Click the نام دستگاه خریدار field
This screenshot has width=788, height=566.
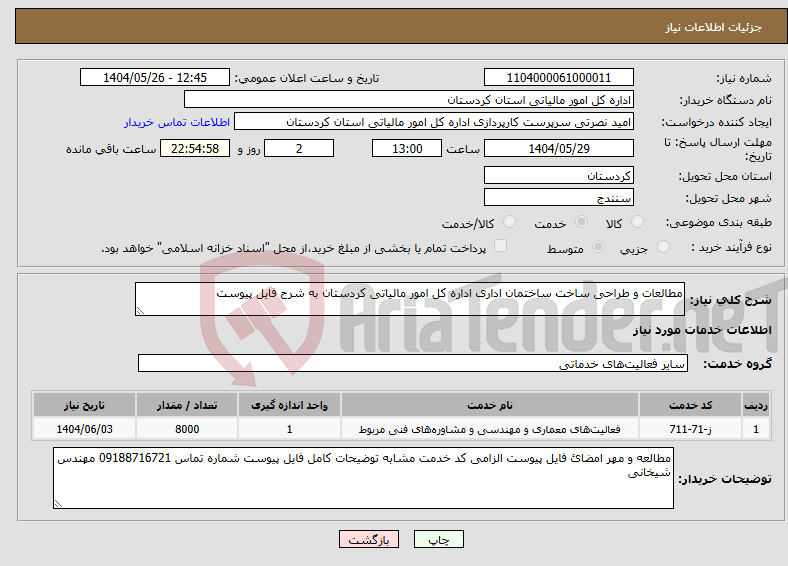pos(409,100)
